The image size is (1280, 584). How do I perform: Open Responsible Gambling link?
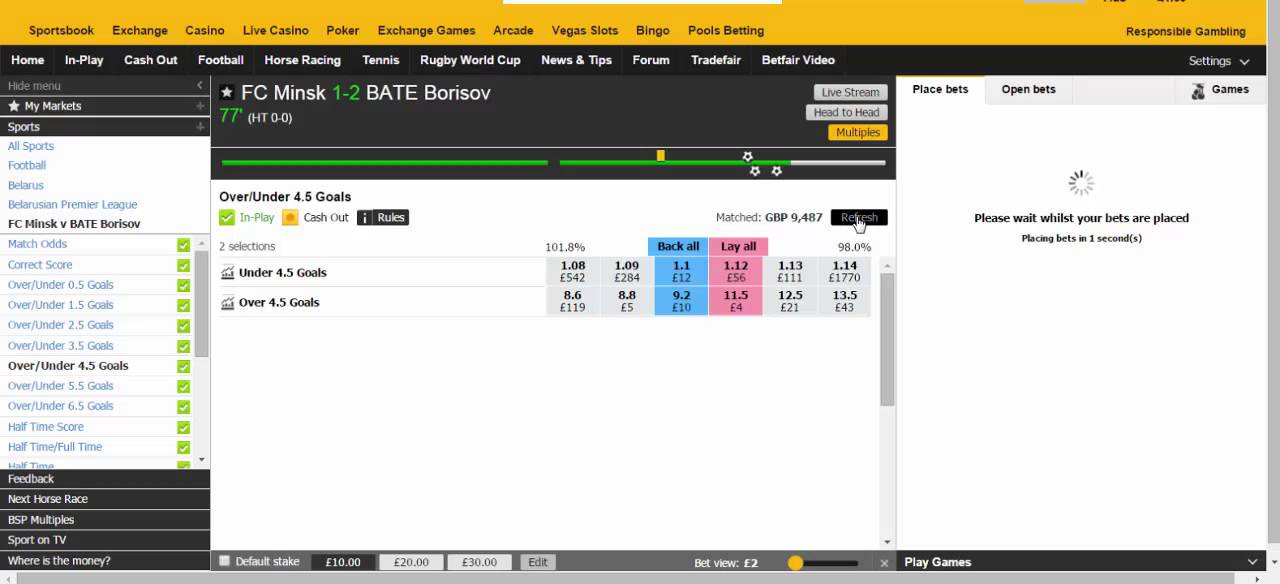(x=1186, y=31)
